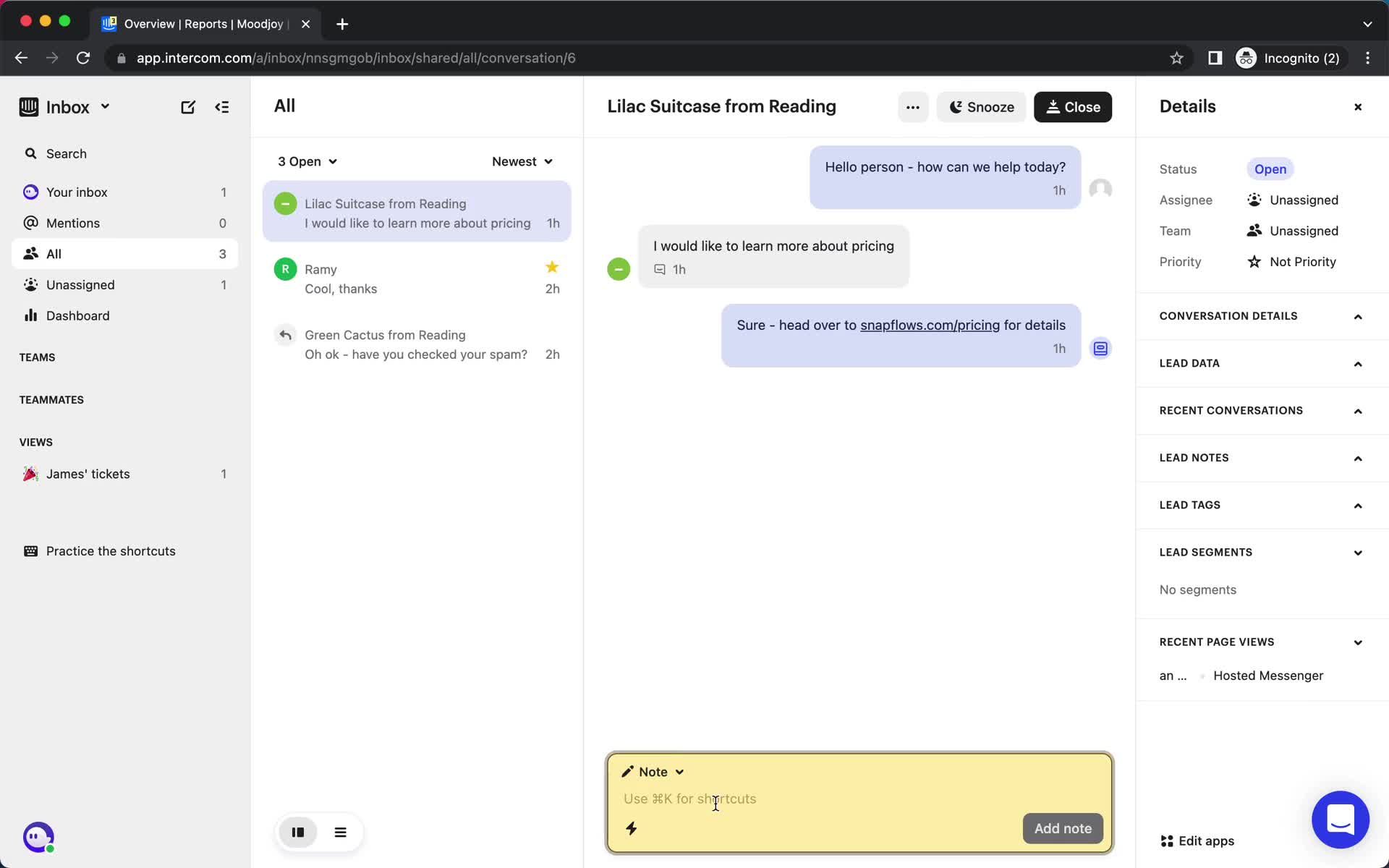Switch to the split panel layout
This screenshot has height=868, width=1389.
pos(298,833)
